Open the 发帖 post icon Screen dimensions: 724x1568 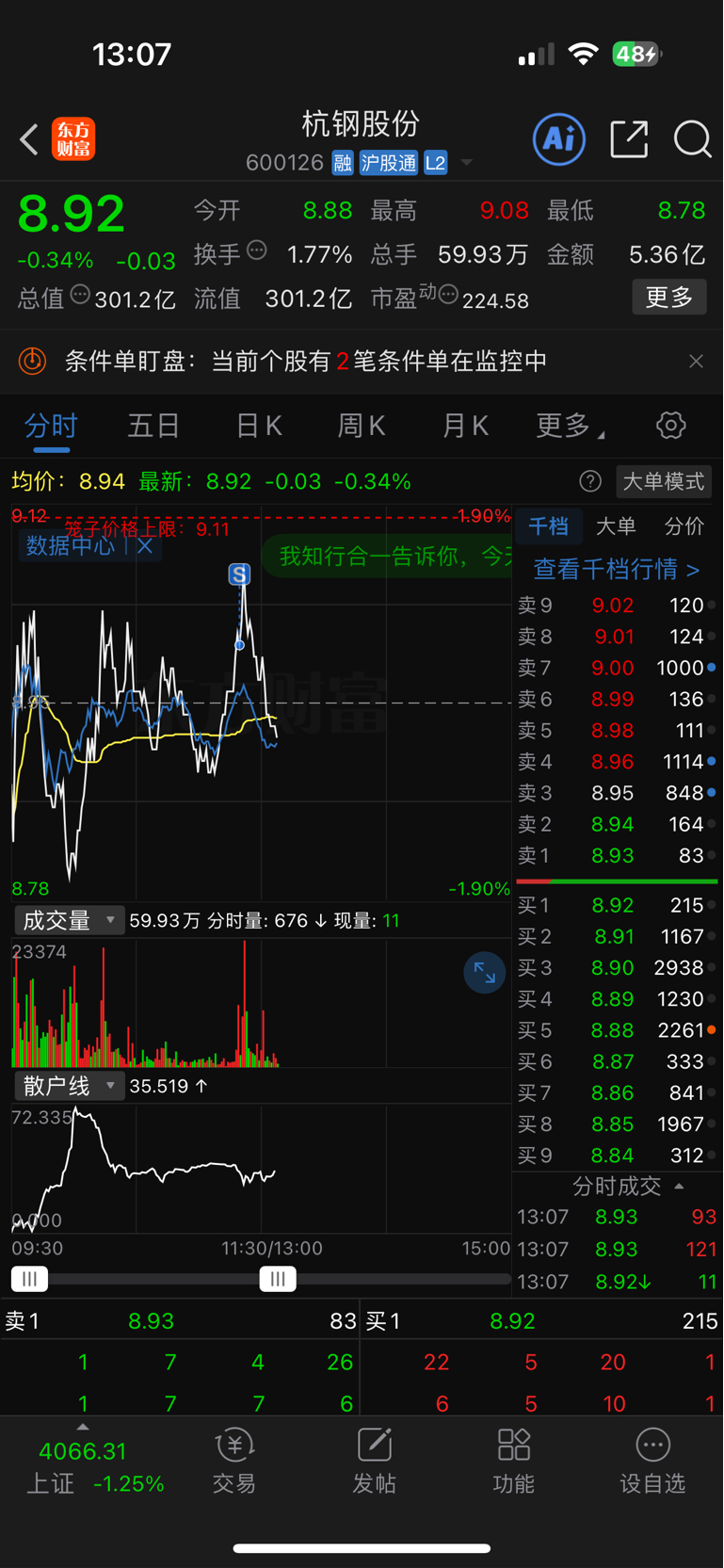click(x=374, y=1461)
